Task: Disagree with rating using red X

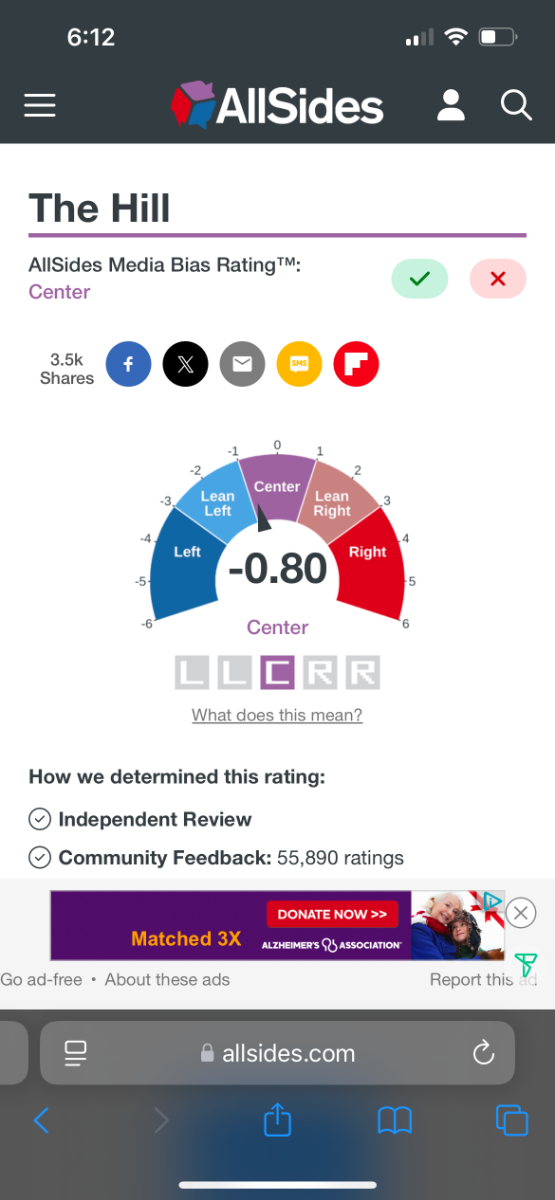Action: [498, 279]
